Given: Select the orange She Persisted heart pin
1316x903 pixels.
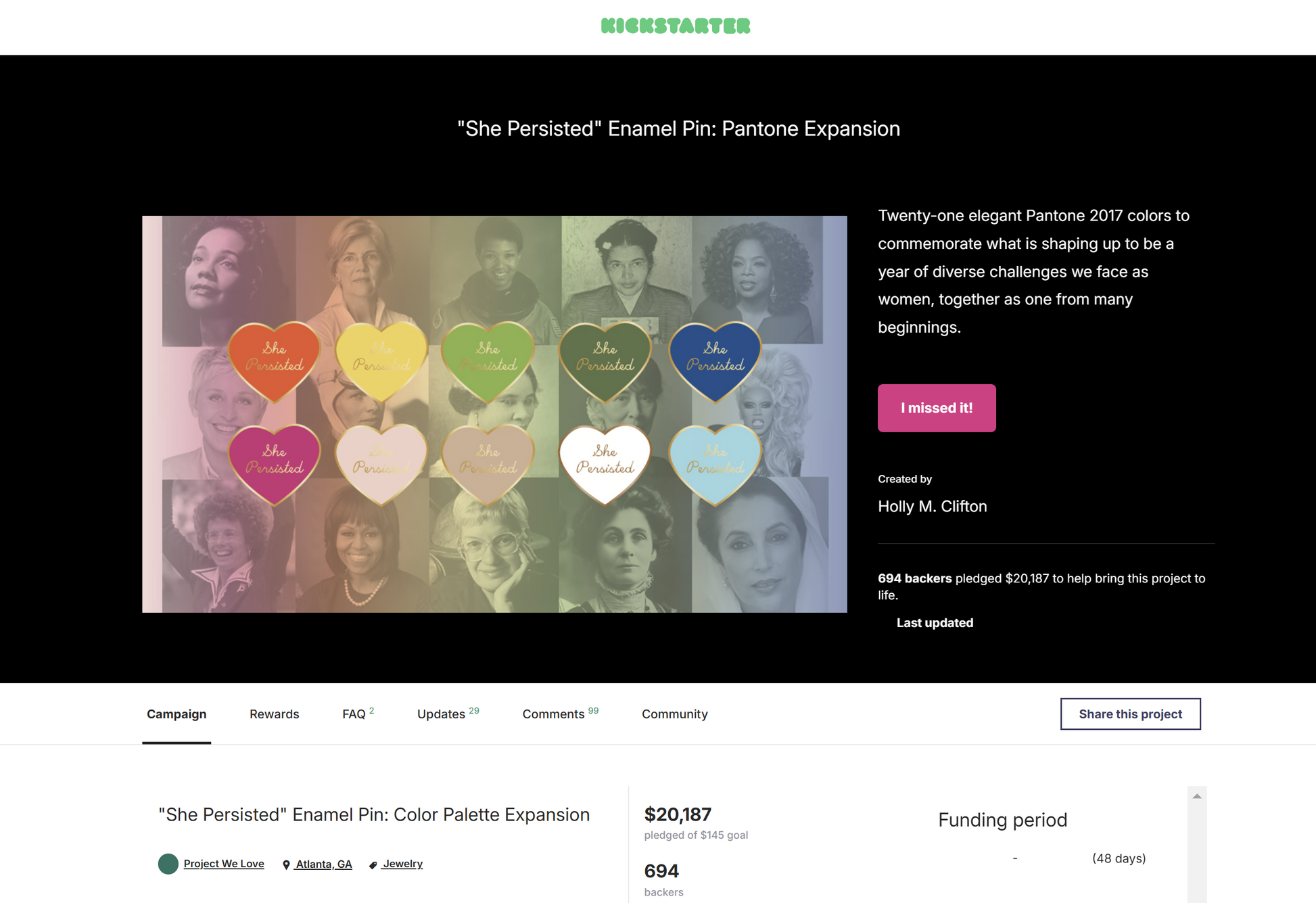Looking at the screenshot, I should tap(274, 359).
